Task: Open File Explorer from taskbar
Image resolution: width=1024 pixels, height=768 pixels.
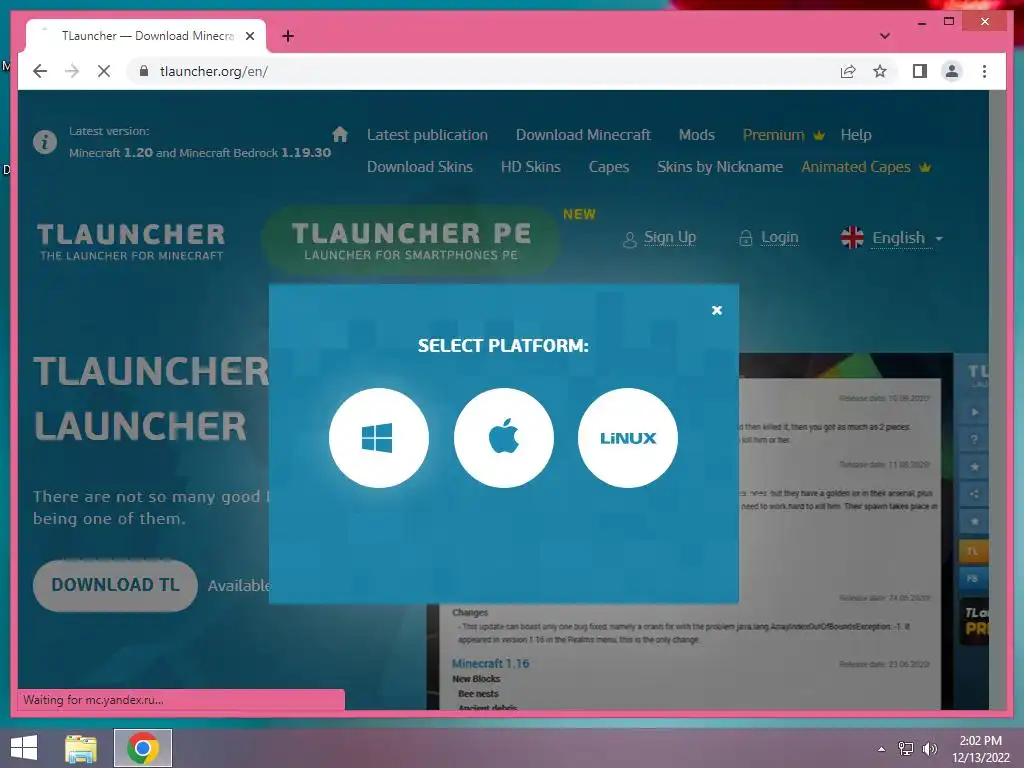Action: 81,748
